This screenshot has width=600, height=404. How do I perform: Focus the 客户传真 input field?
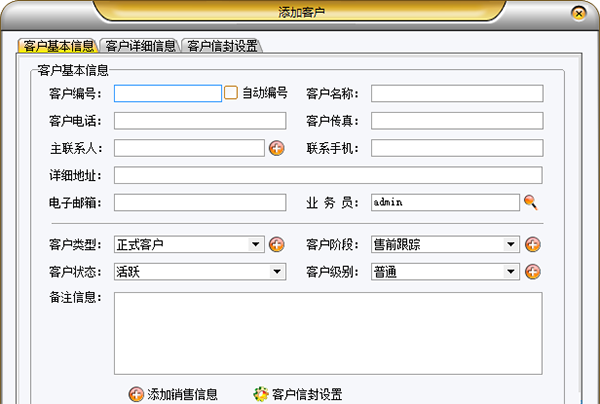point(457,121)
